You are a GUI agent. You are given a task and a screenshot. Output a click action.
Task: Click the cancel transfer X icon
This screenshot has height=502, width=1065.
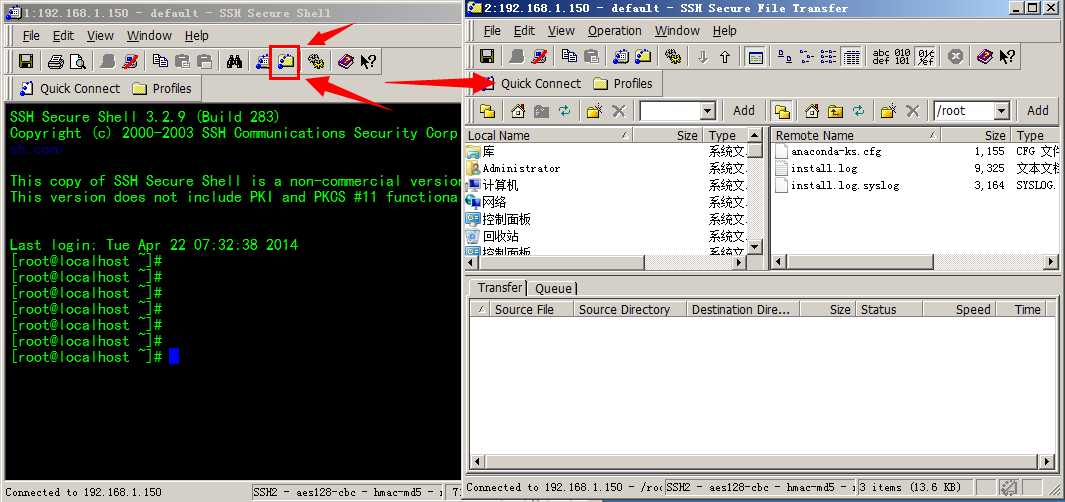(955, 57)
